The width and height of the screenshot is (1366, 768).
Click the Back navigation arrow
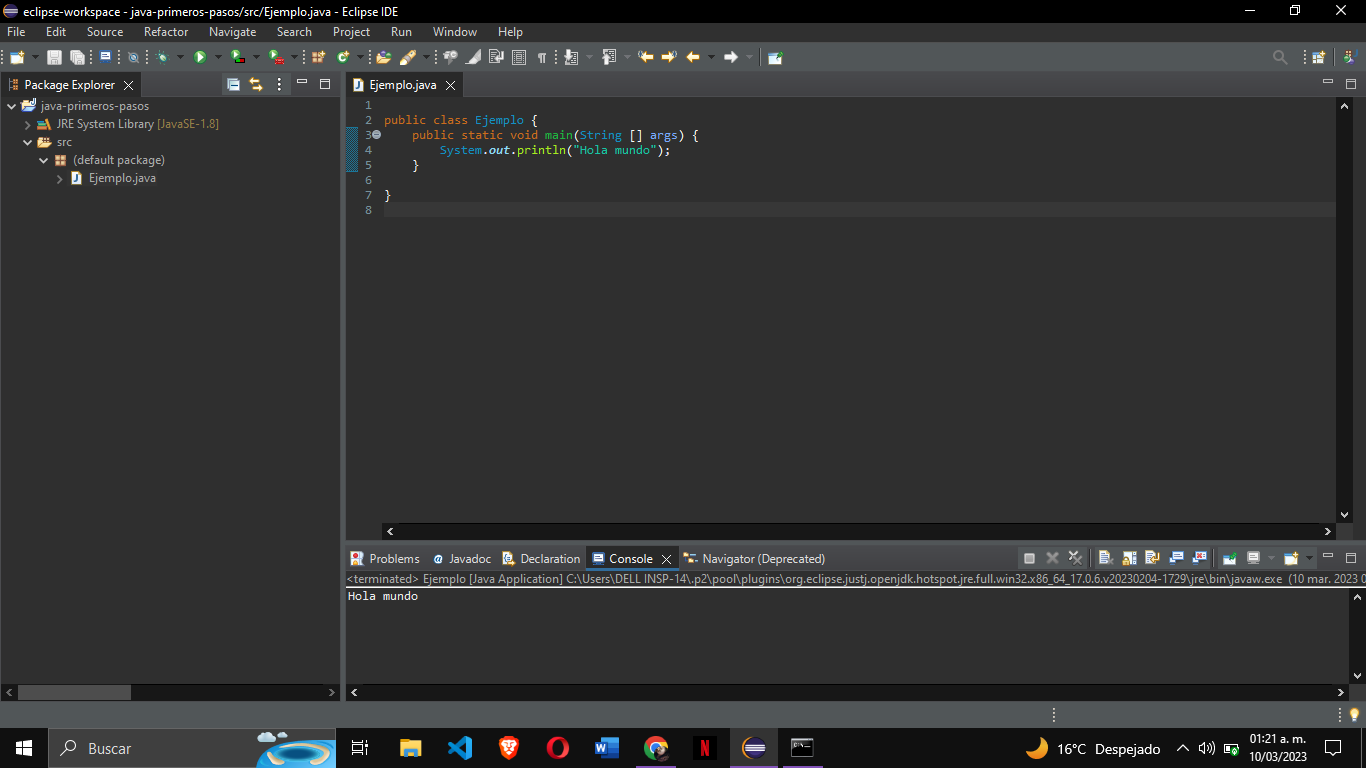pos(693,57)
